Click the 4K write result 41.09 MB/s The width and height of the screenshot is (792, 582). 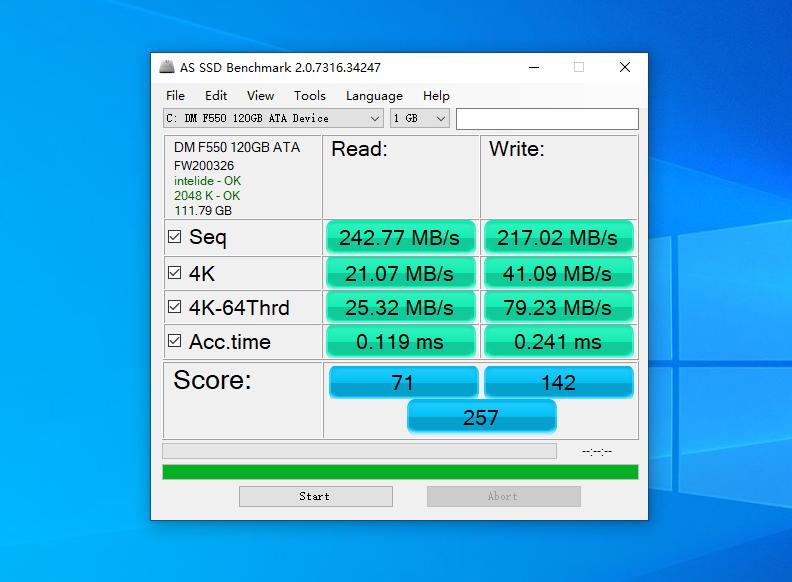click(558, 273)
